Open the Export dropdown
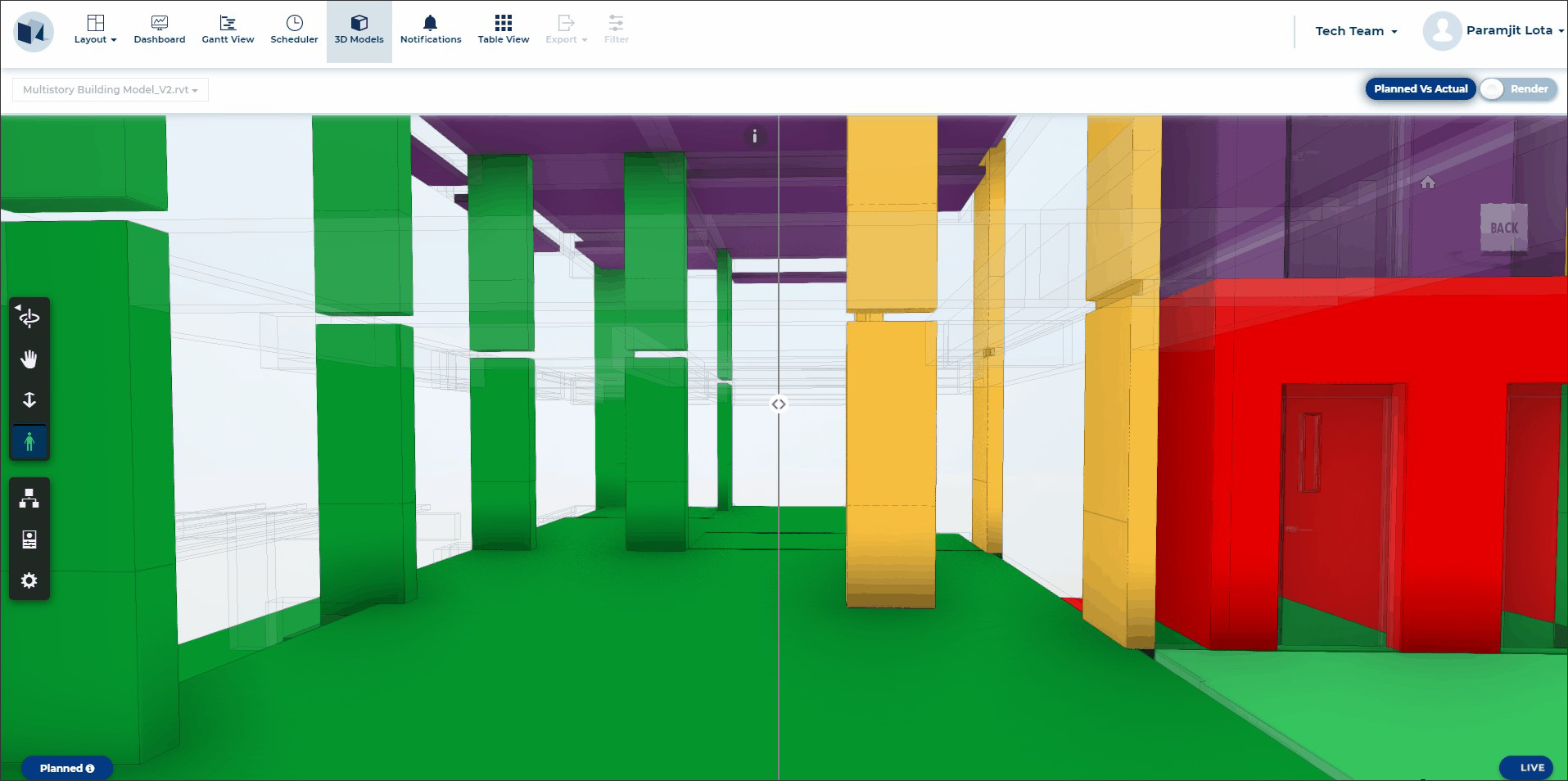Viewport: 1568px width, 781px height. pos(566,30)
